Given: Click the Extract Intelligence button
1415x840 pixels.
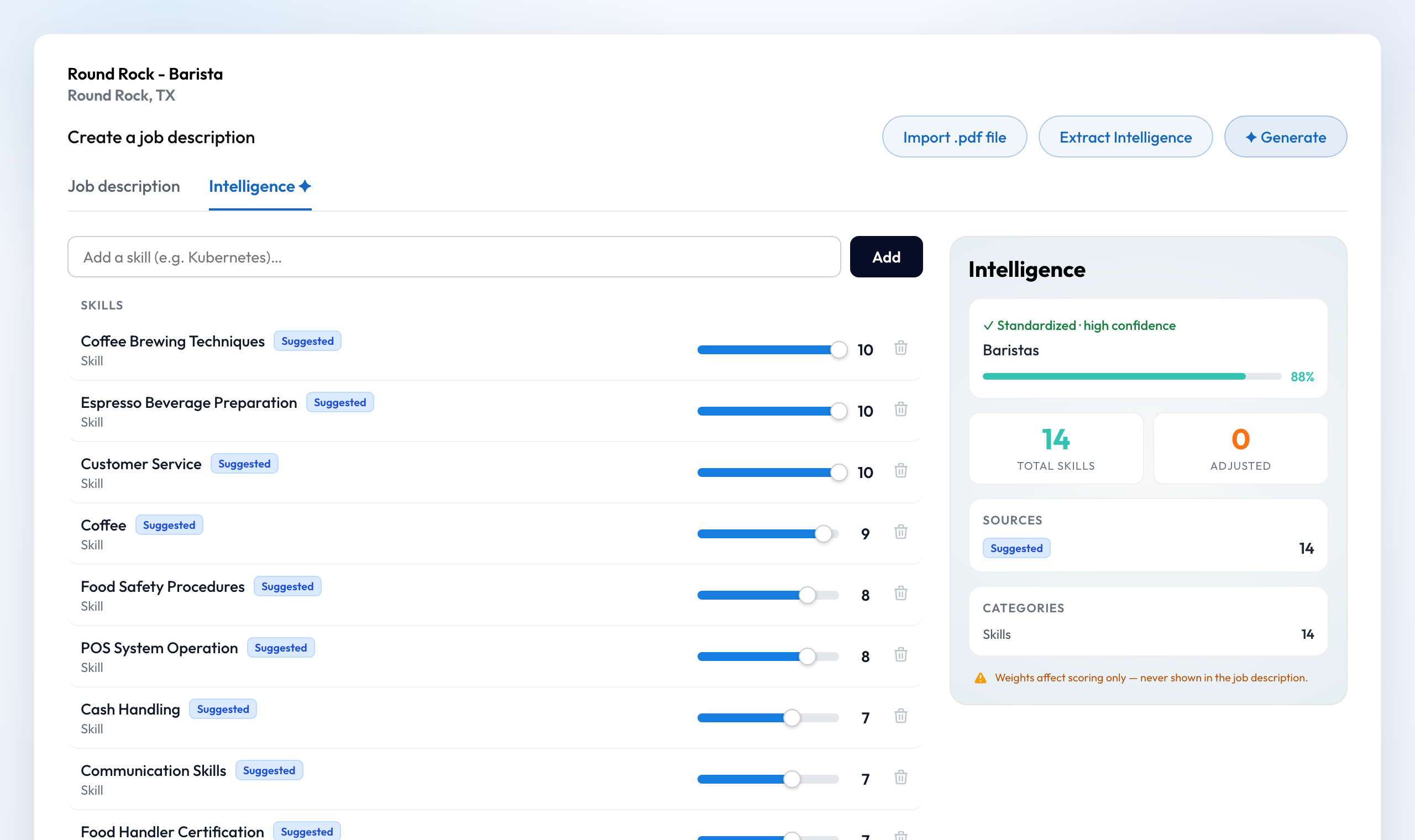Looking at the screenshot, I should pyautogui.click(x=1125, y=137).
